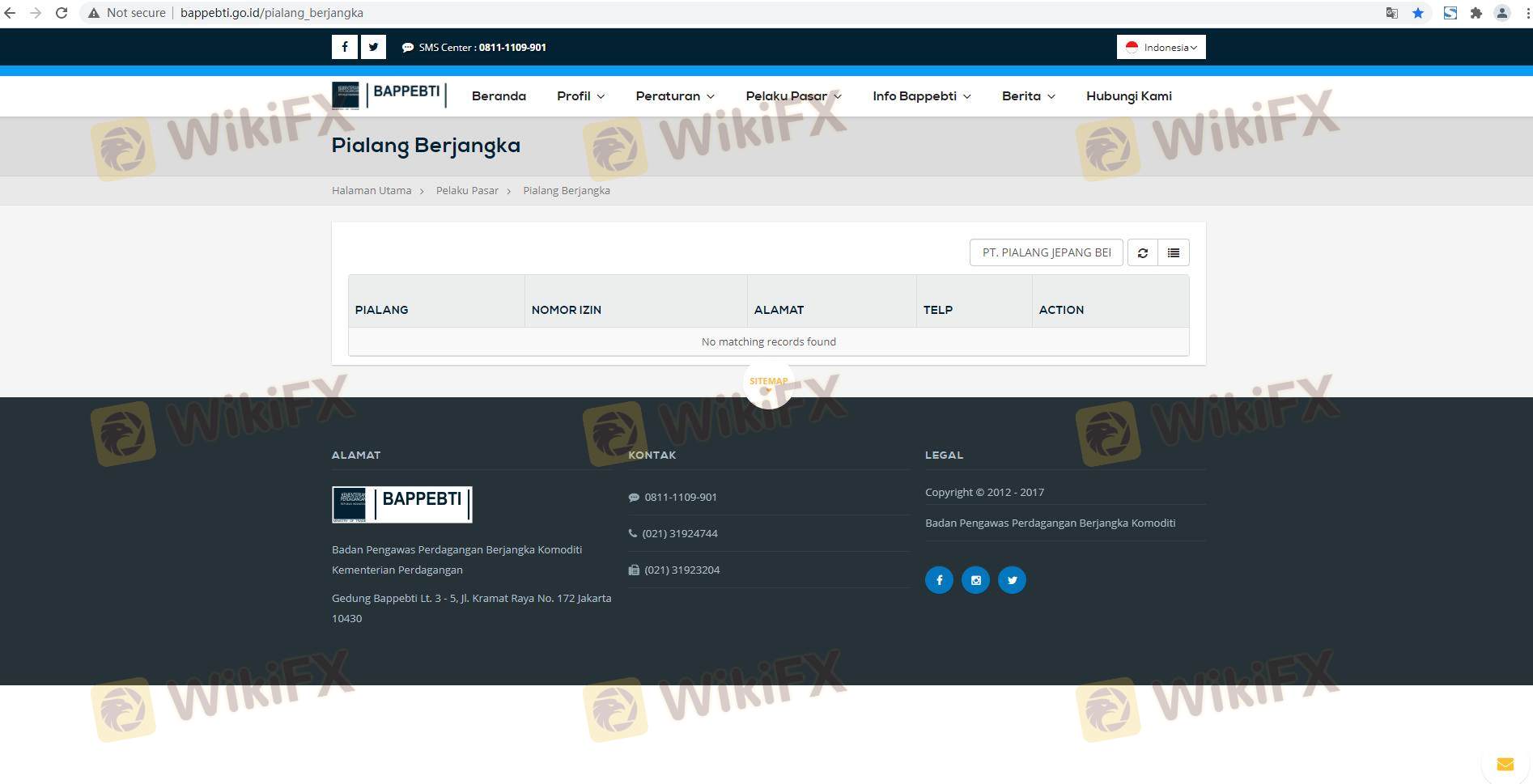This screenshot has height=784, width=1533.
Task: Click footer Instagram round icon
Action: click(x=975, y=580)
